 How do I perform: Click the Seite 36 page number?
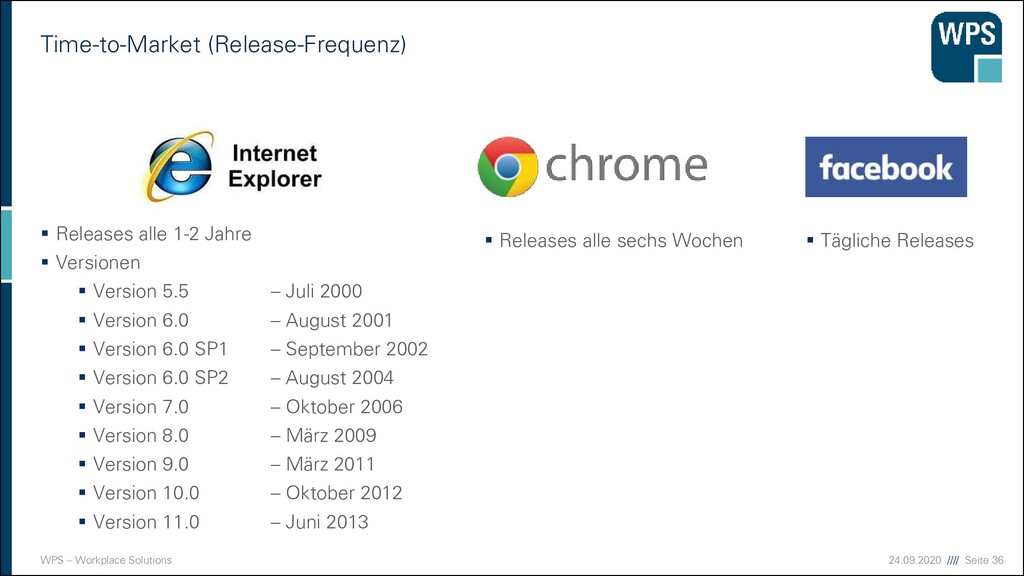pyautogui.click(x=984, y=560)
